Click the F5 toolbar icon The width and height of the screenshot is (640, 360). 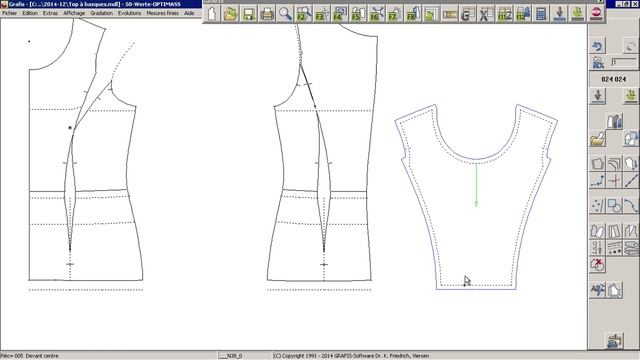pos(358,14)
